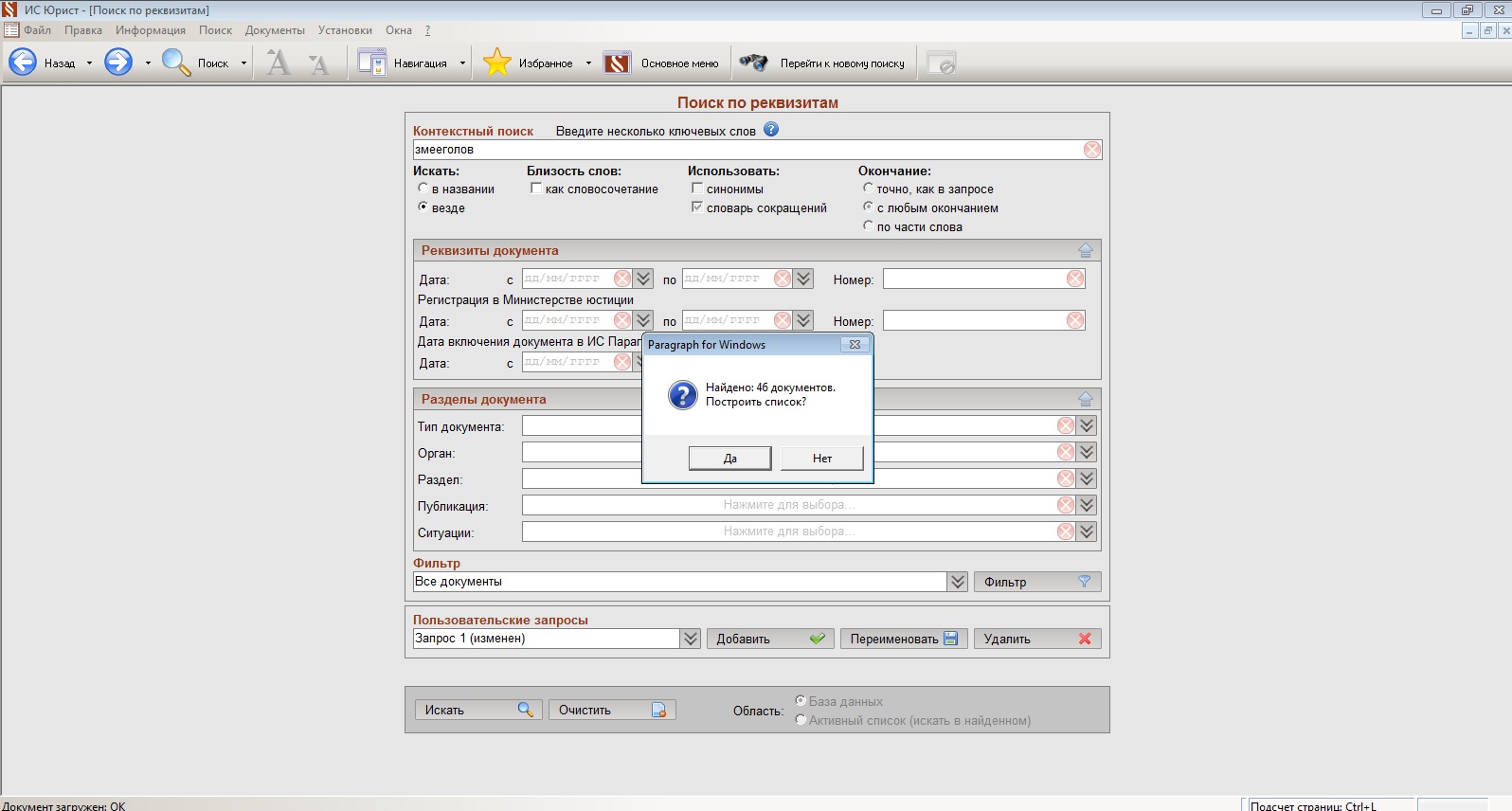Screen dimensions: 1512x811
Task: Toggle 'словарь сокращений' checkbox
Action: click(697, 207)
